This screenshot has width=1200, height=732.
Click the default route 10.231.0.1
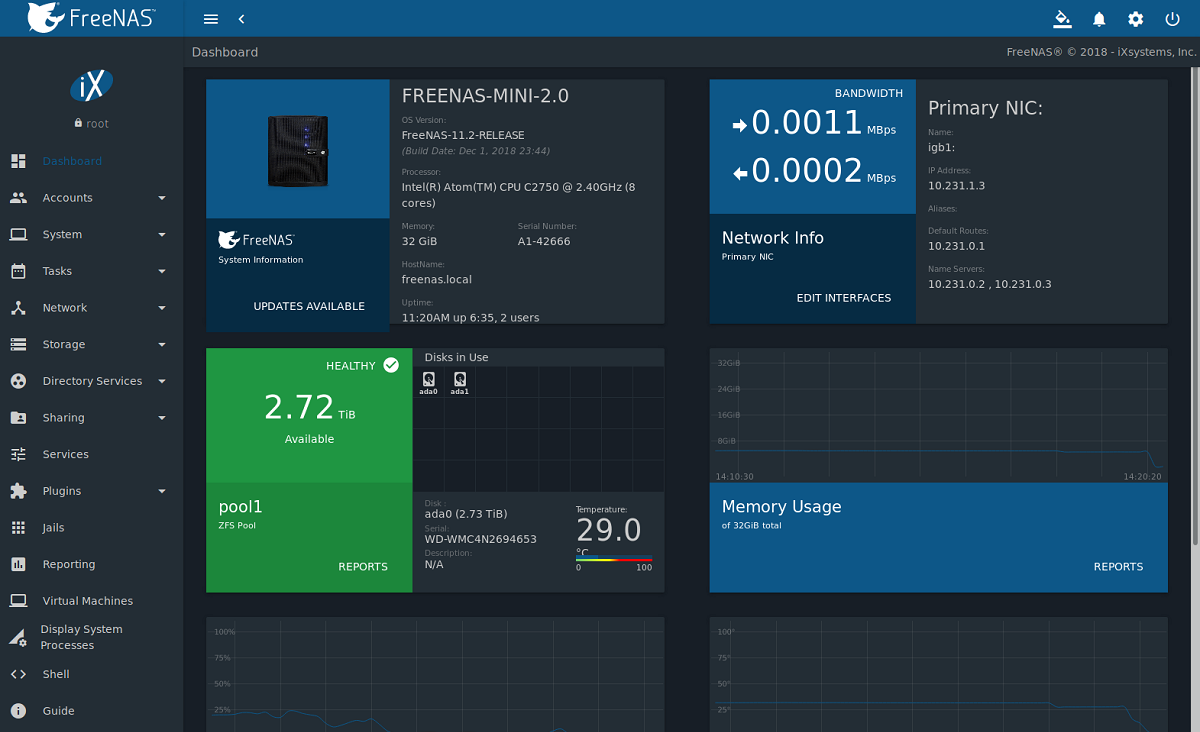pos(956,246)
